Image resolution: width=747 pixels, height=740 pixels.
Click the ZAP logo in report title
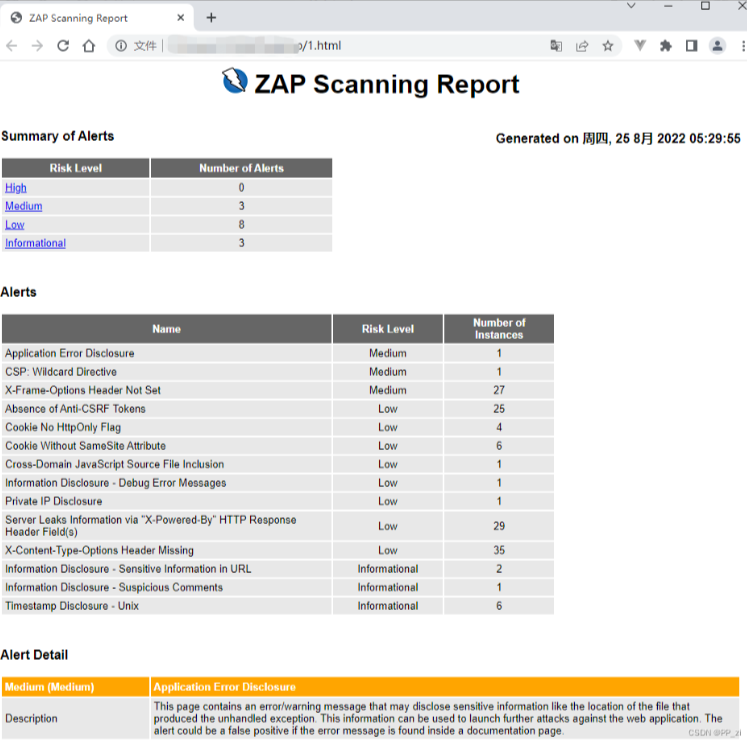tap(235, 81)
